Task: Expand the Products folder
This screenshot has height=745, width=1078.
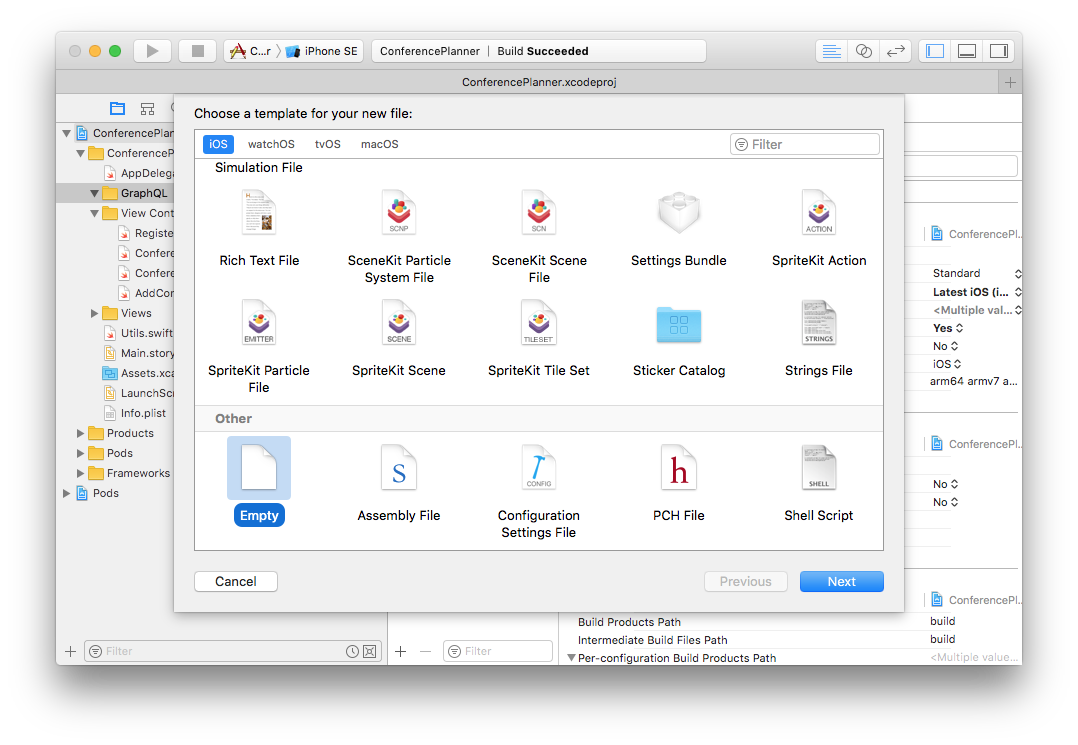Action: [x=80, y=433]
